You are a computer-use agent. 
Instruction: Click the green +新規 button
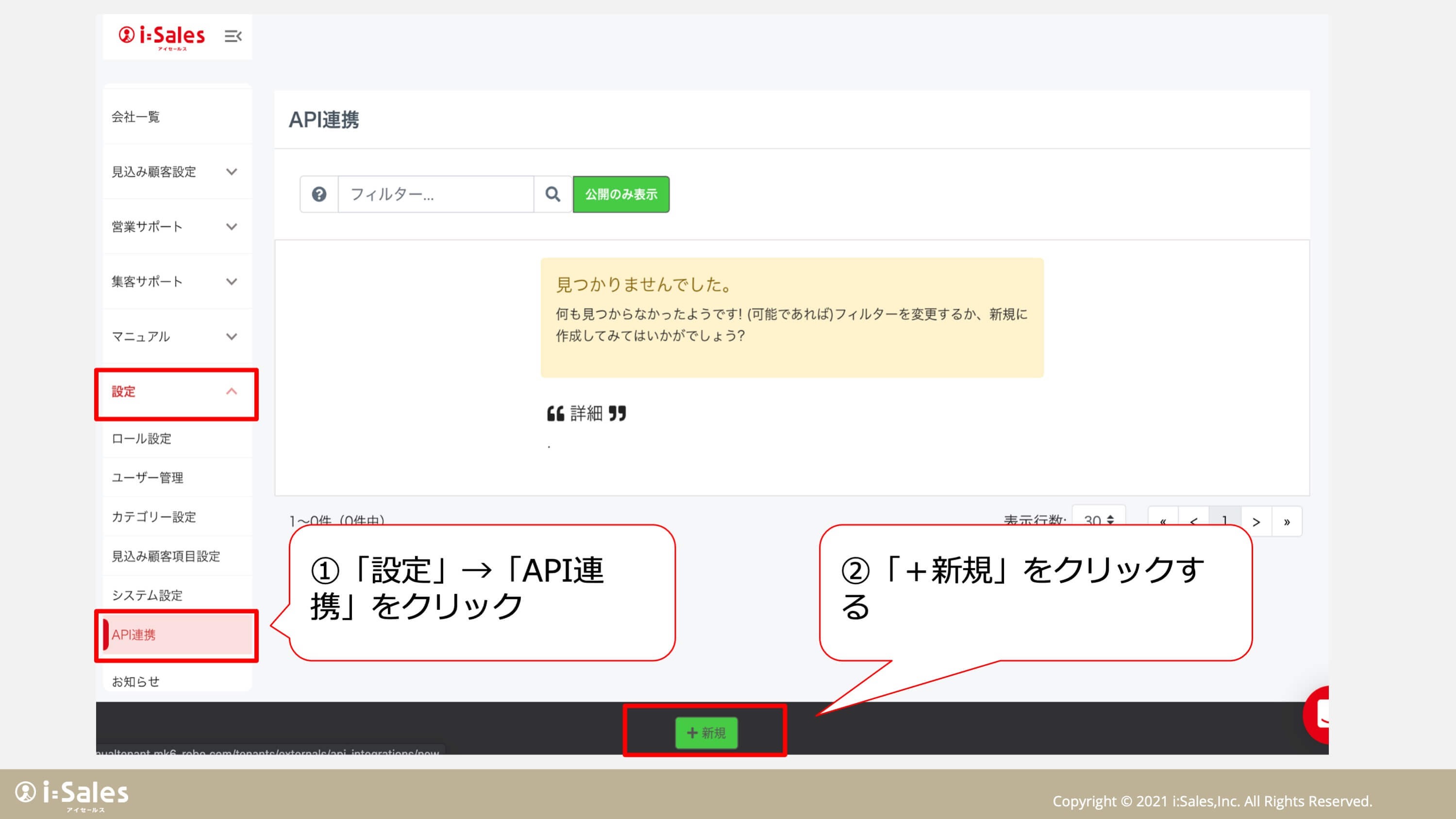point(706,733)
